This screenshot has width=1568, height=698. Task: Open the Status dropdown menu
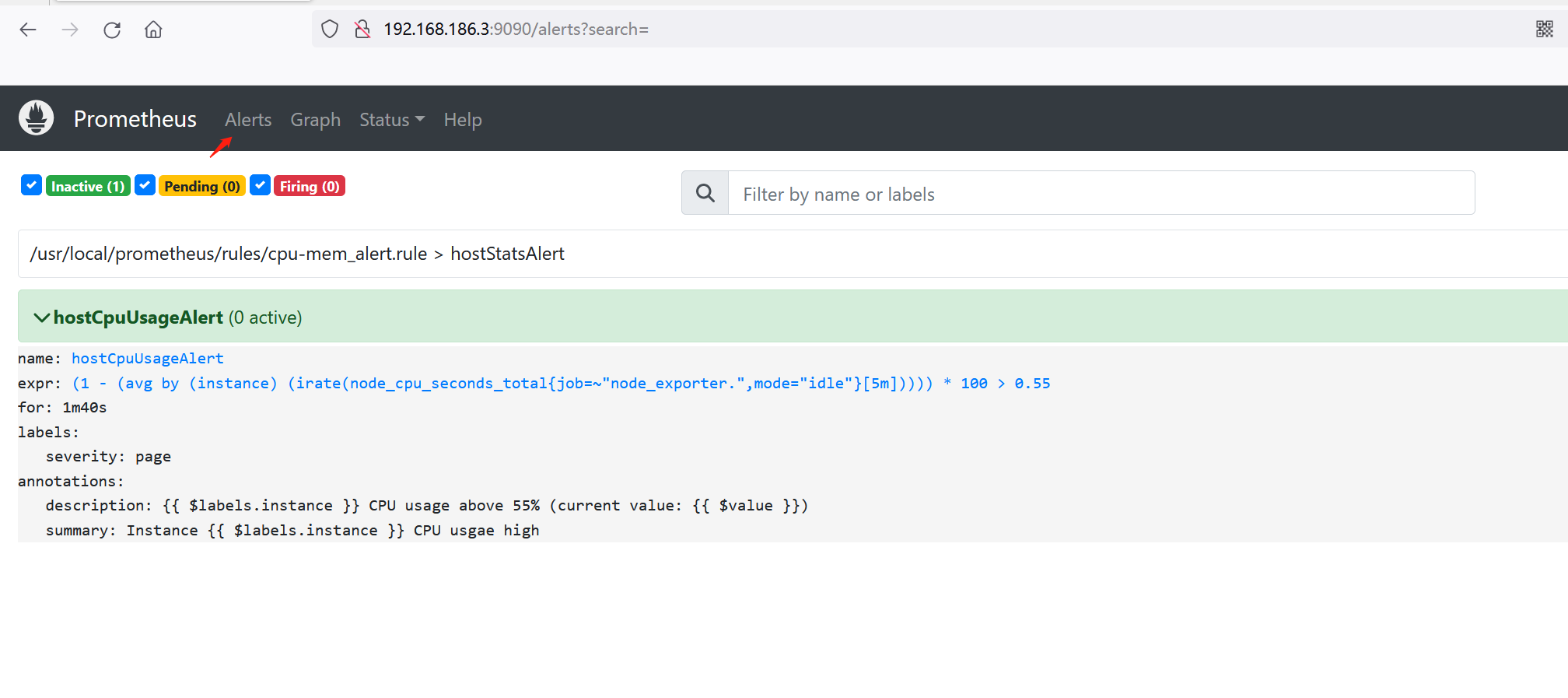click(x=391, y=120)
